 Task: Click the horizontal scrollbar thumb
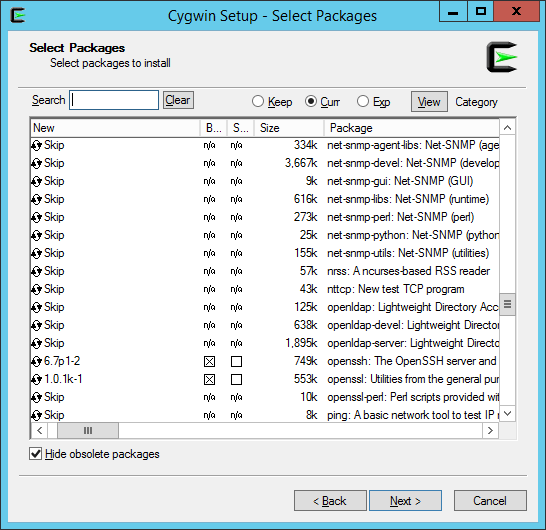(88, 430)
